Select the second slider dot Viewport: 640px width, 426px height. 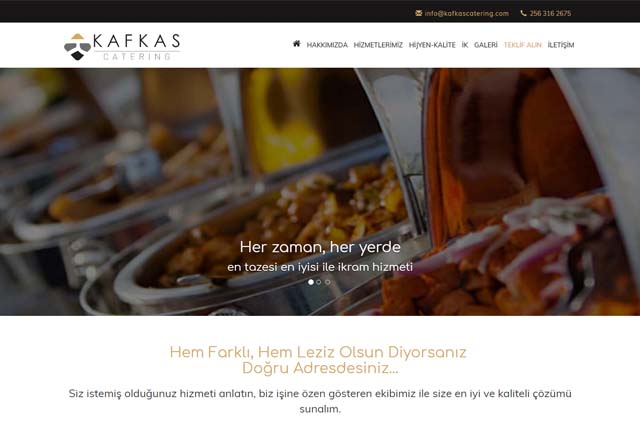pos(319,282)
